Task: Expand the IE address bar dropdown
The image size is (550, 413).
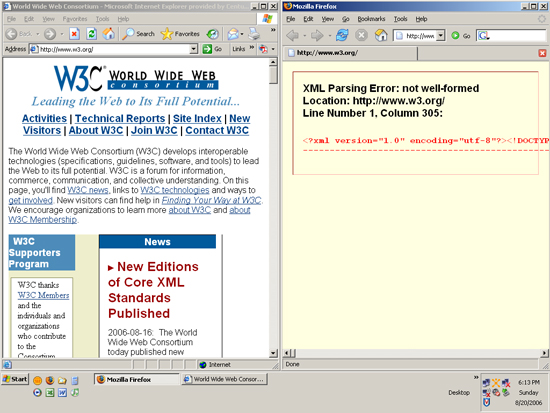Action: coord(194,49)
